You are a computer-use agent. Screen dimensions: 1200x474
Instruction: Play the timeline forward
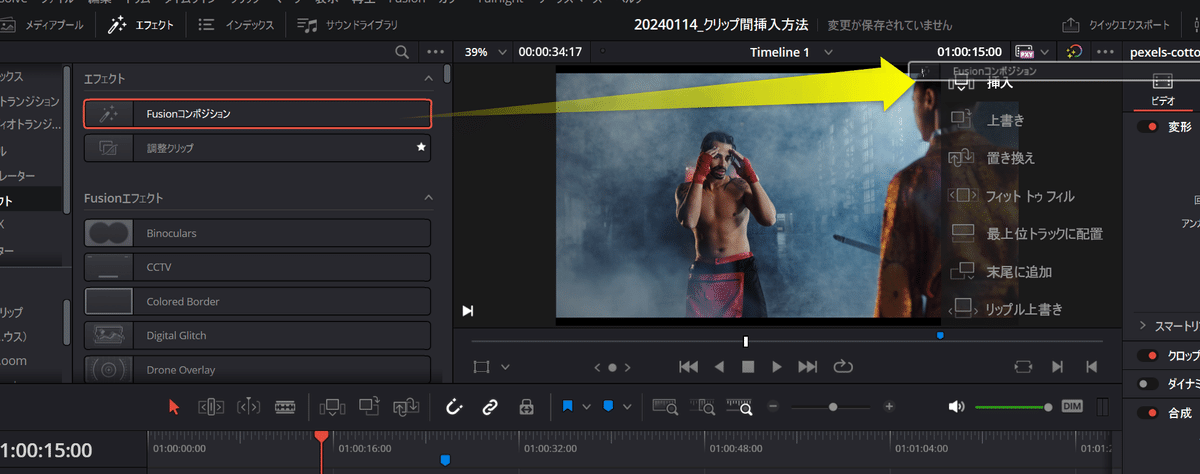[x=777, y=367]
